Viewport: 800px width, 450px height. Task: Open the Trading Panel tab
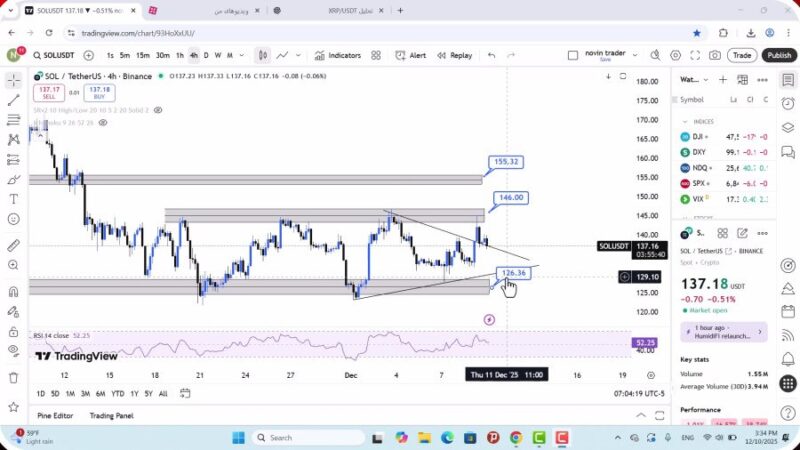click(111, 416)
